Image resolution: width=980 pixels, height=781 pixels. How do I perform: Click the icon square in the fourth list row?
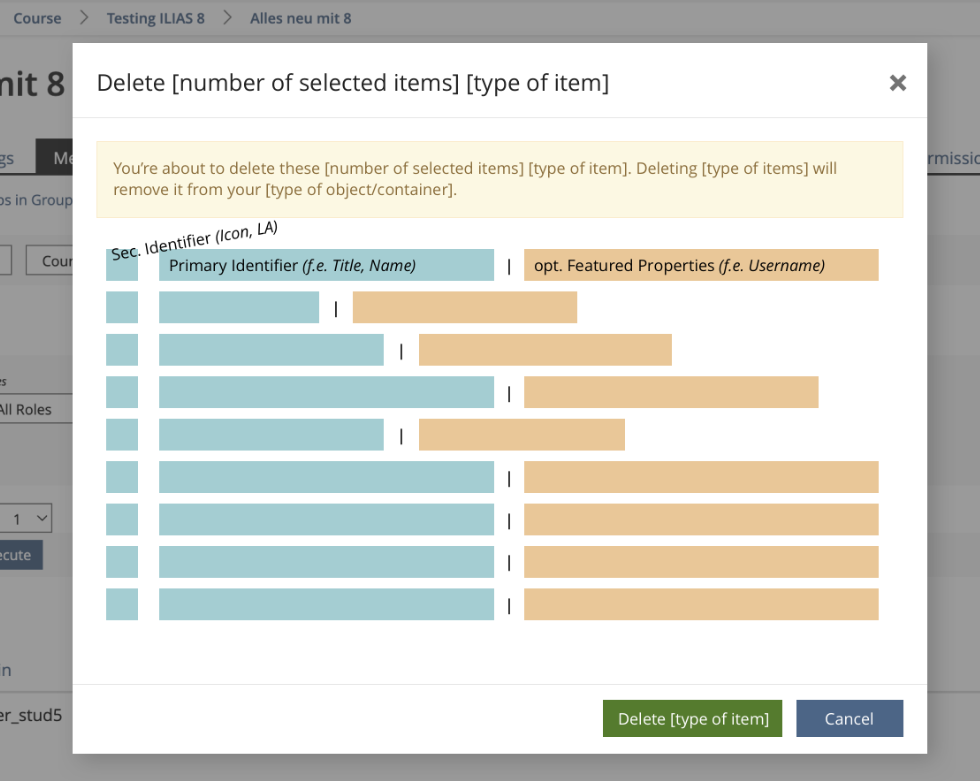click(122, 392)
